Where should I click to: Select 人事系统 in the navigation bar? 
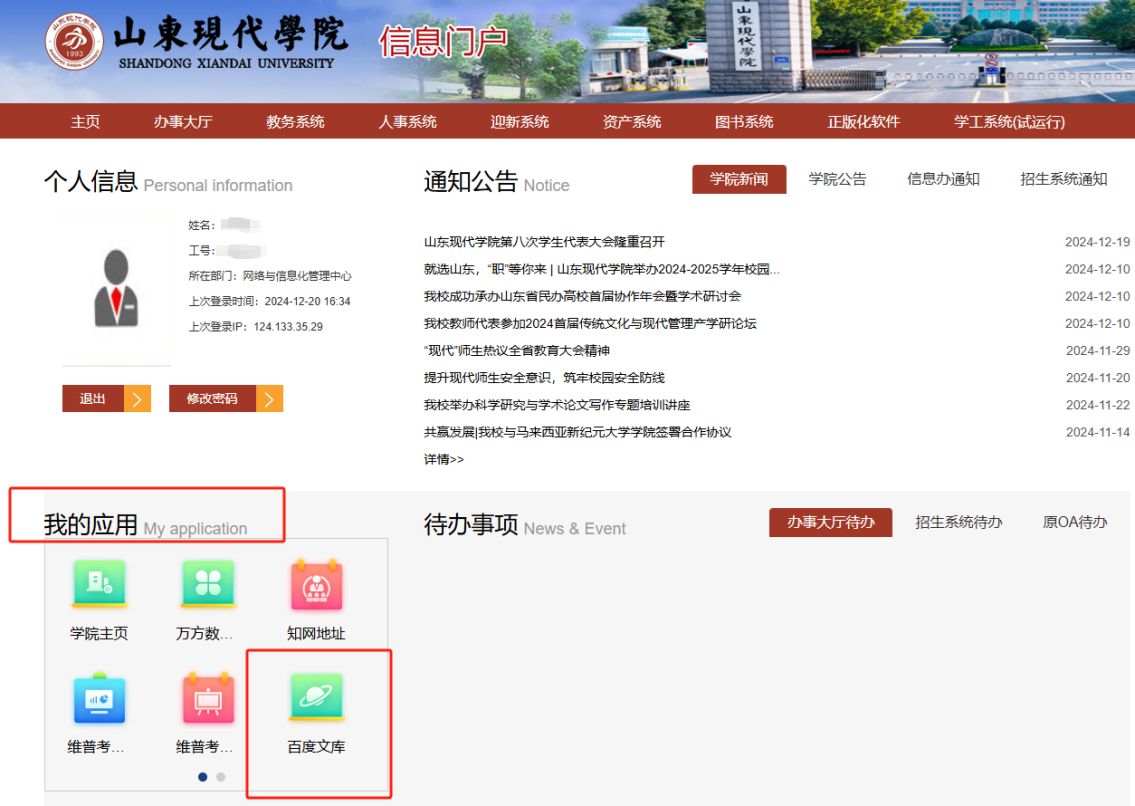408,122
